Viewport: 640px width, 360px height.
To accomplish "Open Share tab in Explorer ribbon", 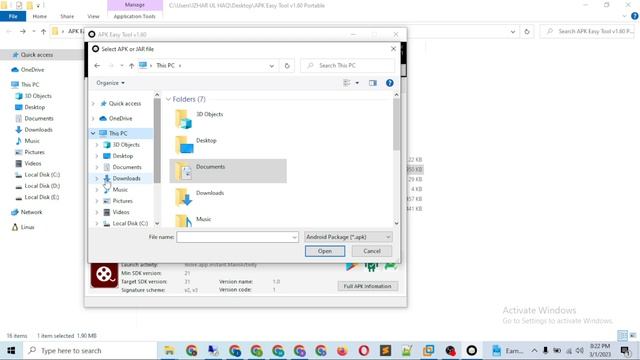I will pos(67,16).
